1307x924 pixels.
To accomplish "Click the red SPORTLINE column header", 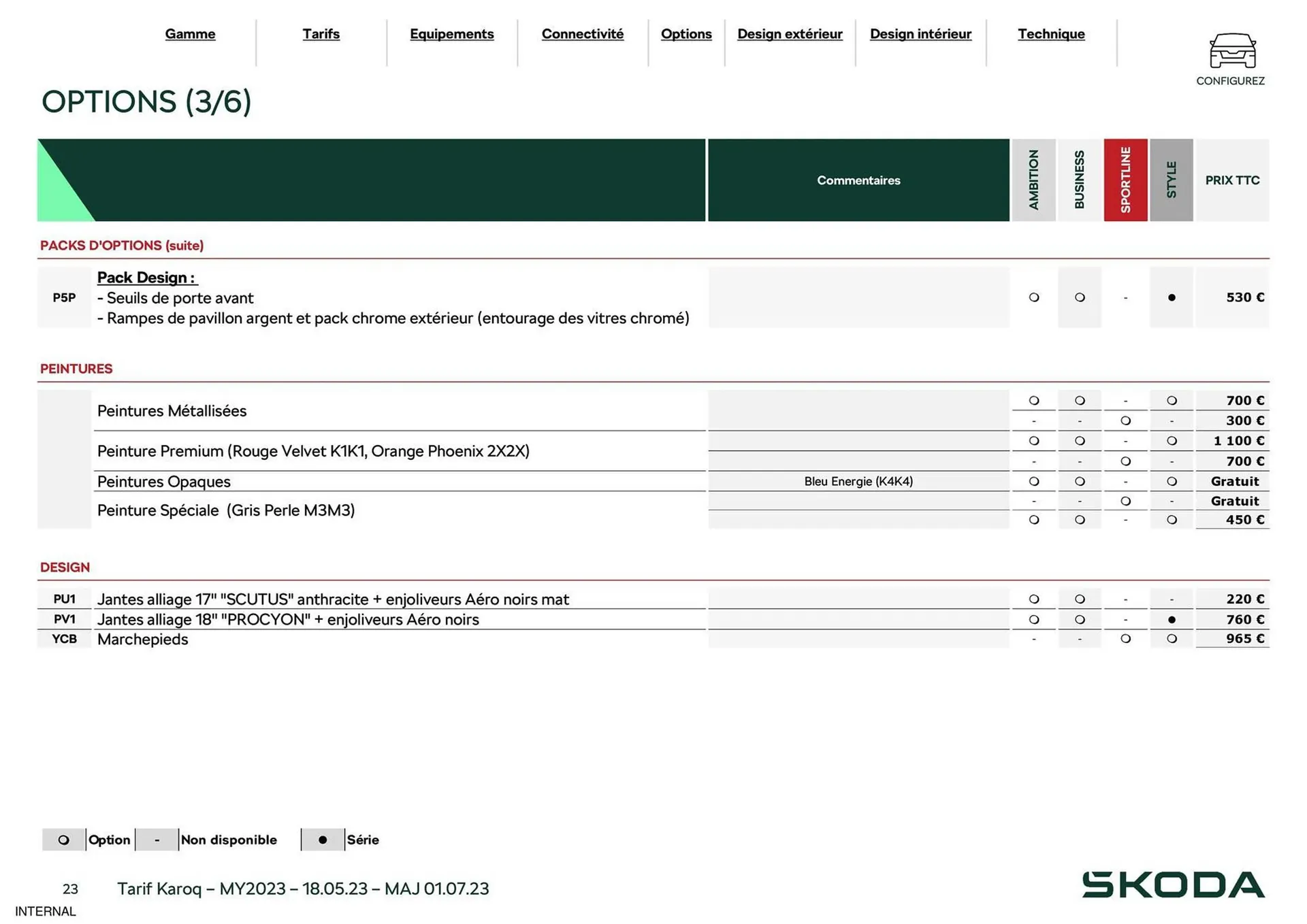I will tap(1125, 180).
